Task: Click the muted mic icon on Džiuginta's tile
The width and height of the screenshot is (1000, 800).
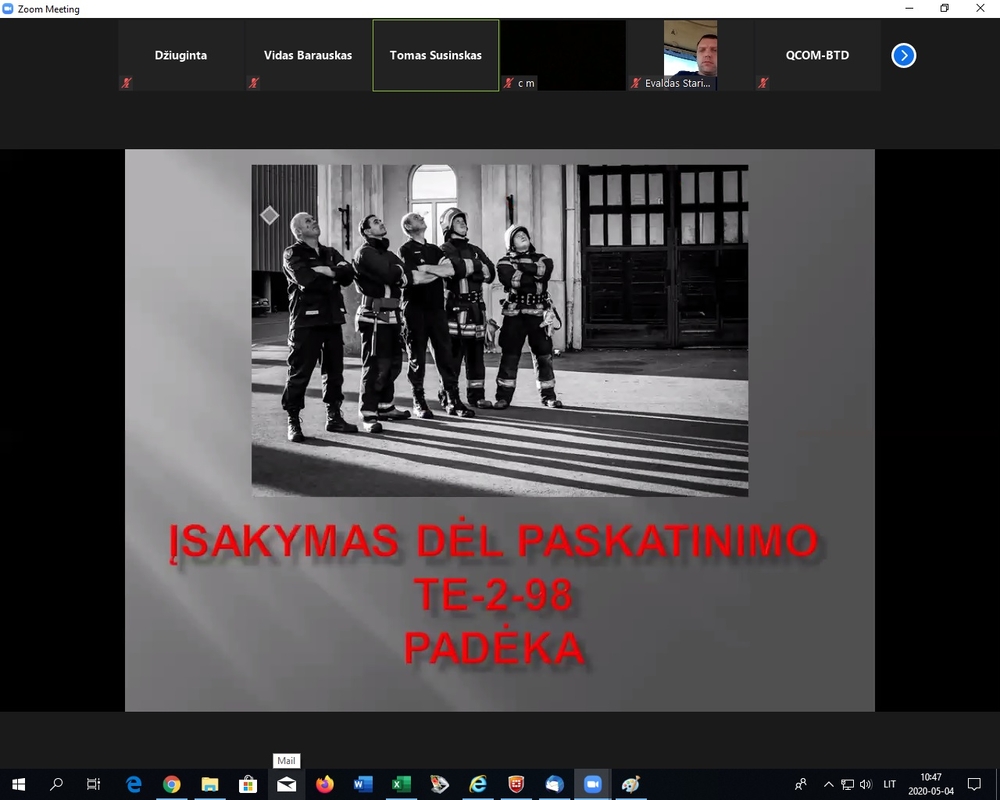Action: point(126,83)
